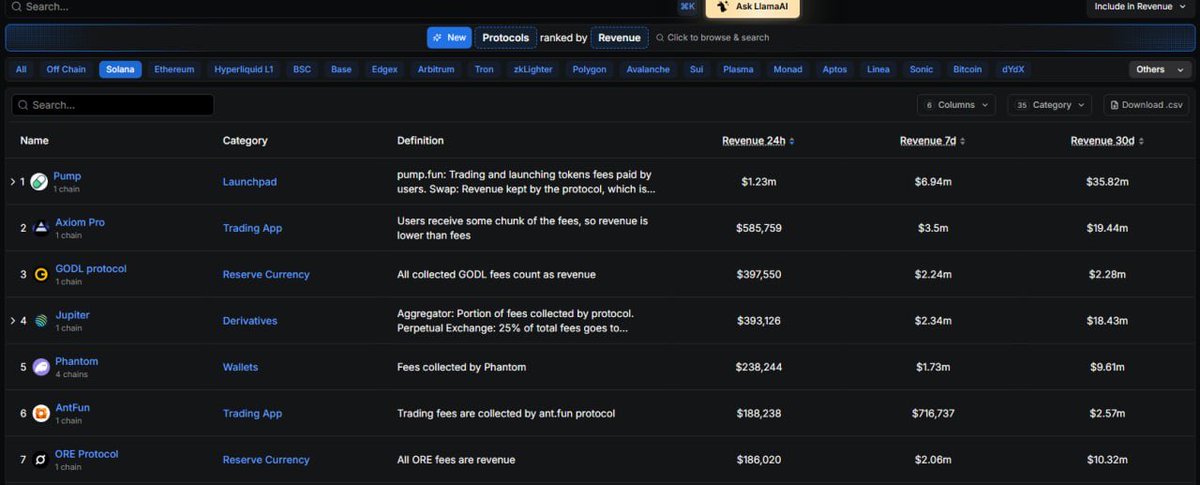Viewport: 1200px width, 485px height.
Task: Open the ORE Protocol link
Action: click(x=86, y=454)
